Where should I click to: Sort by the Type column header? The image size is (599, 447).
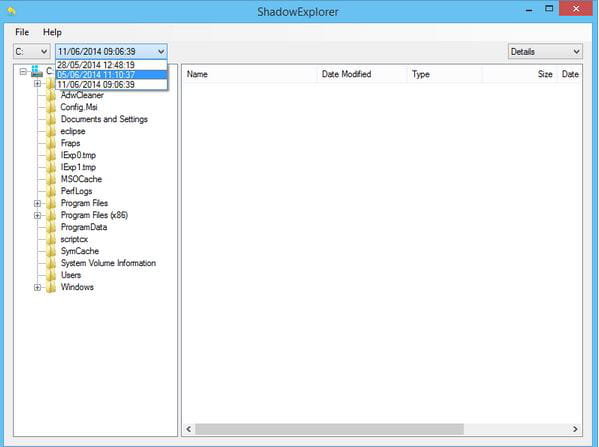click(445, 74)
